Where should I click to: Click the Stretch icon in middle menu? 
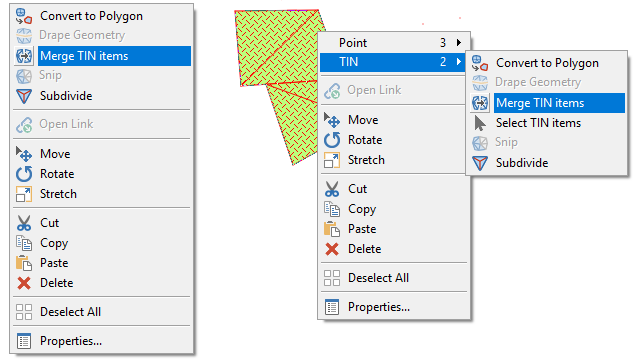coord(332,160)
